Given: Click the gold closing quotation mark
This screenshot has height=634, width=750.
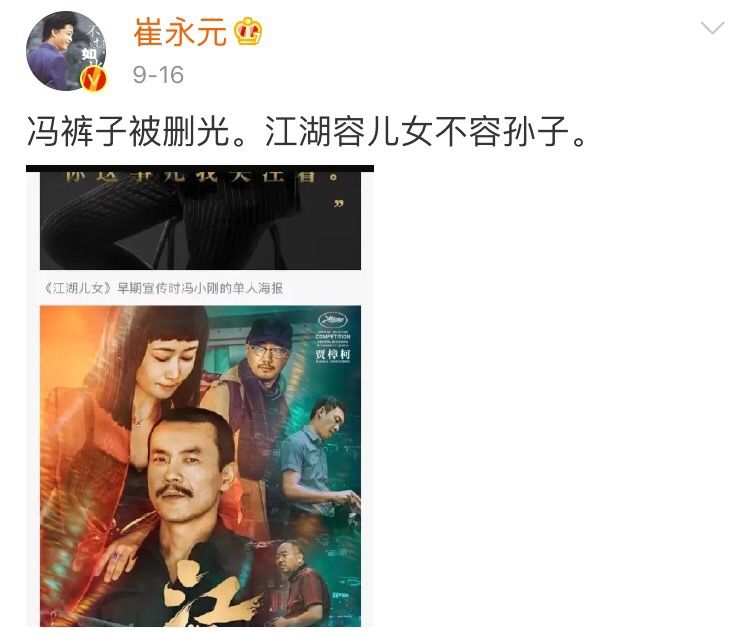Looking at the screenshot, I should [339, 204].
